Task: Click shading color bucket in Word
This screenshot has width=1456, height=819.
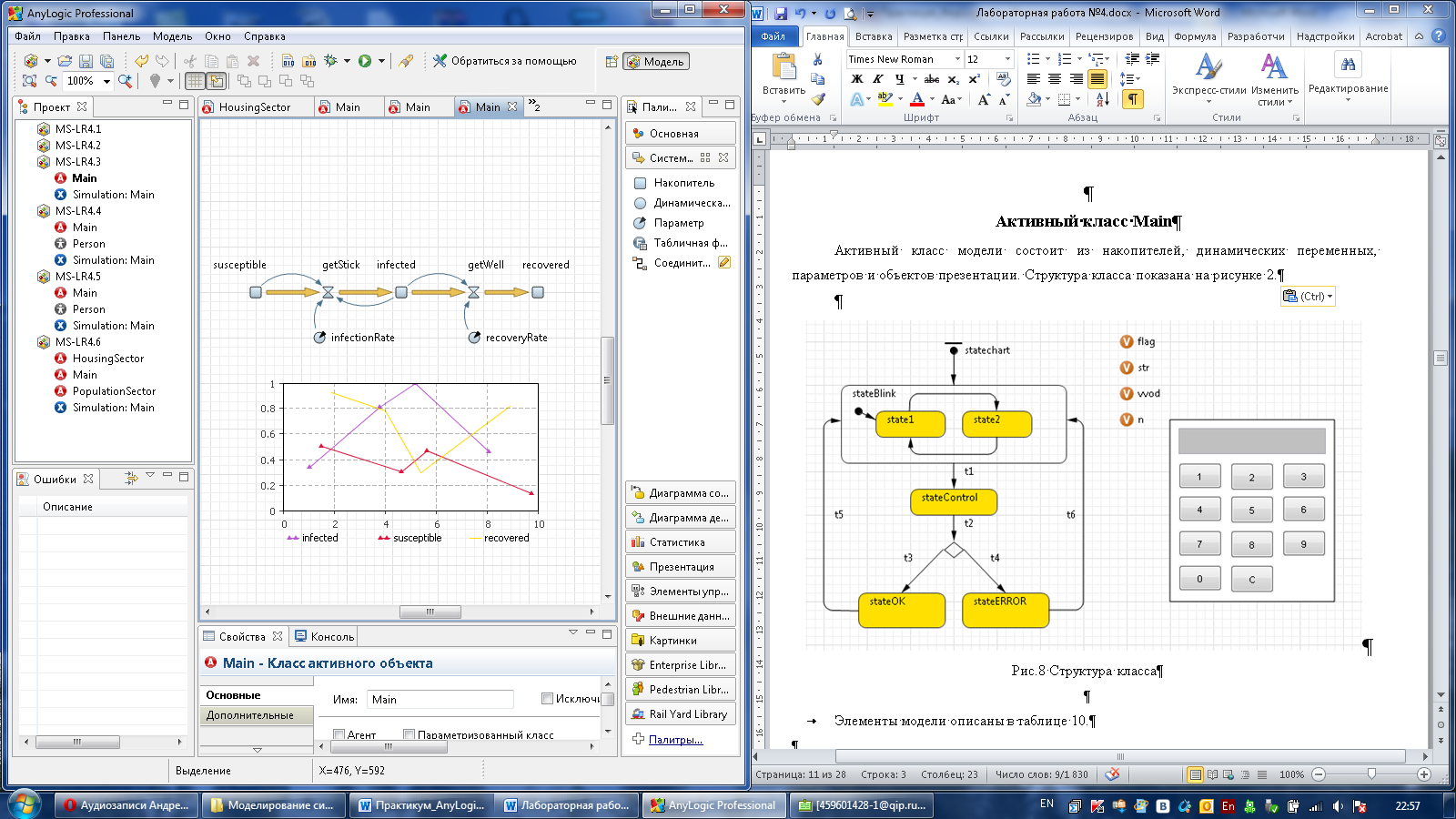Action: click(1034, 99)
